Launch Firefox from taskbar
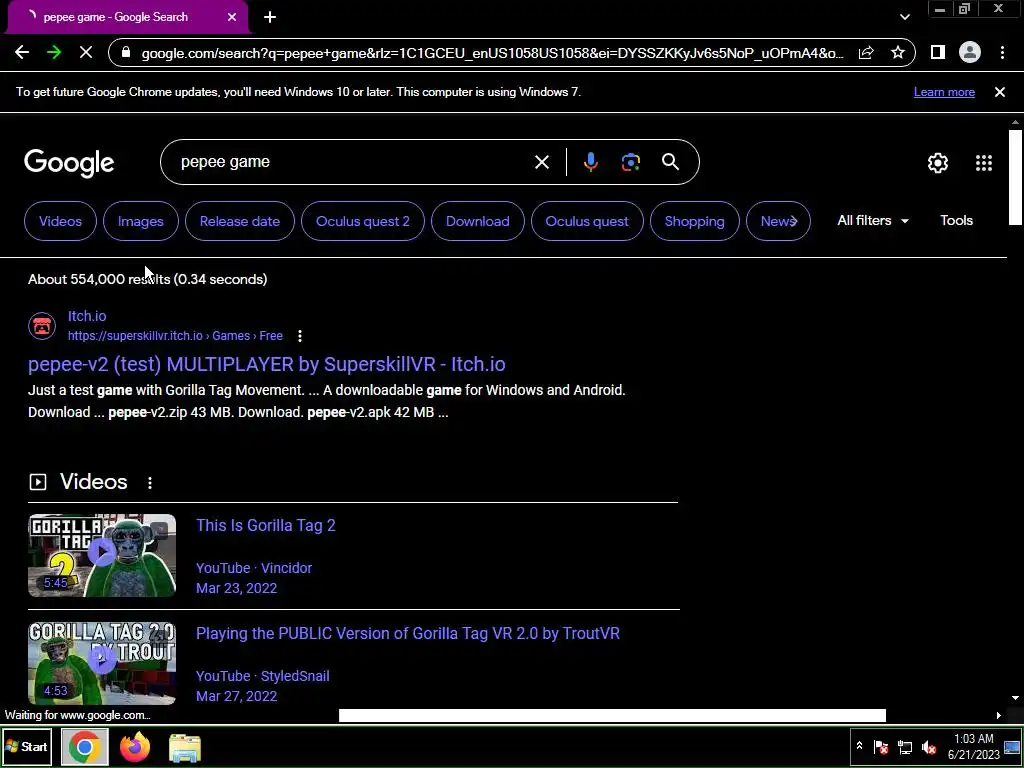 pyautogui.click(x=135, y=747)
